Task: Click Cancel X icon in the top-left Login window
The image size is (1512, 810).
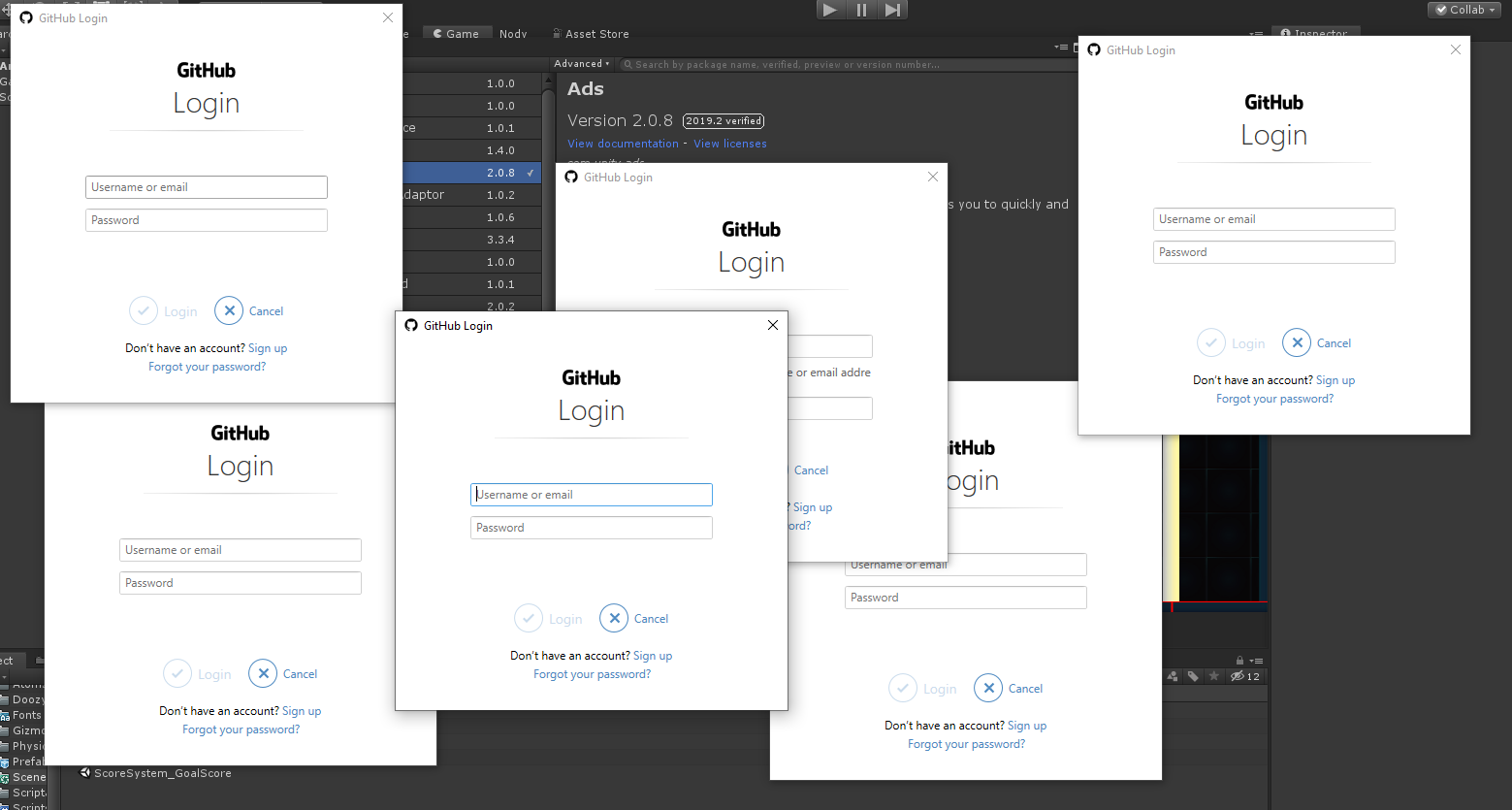Action: (x=229, y=310)
